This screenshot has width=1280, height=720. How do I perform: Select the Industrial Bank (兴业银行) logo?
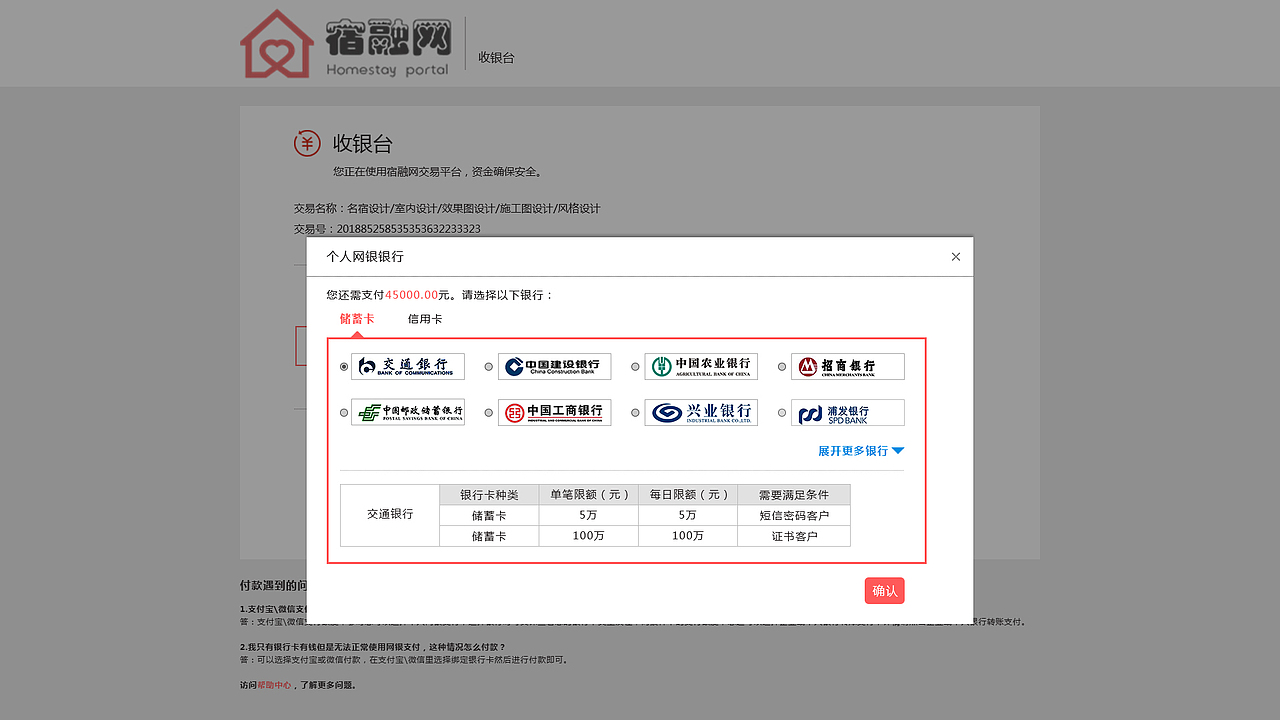click(x=701, y=412)
